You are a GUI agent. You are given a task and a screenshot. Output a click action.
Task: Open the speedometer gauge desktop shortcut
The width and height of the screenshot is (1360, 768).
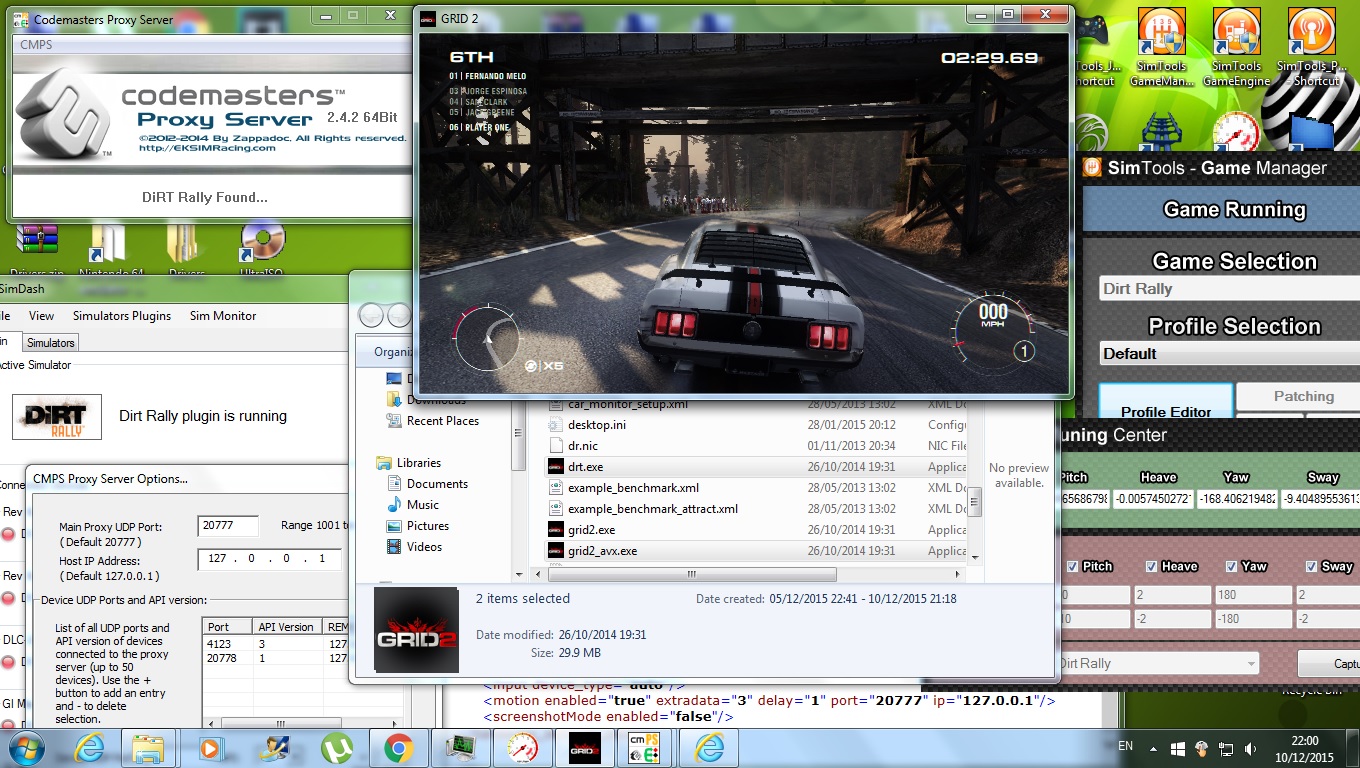click(1236, 130)
